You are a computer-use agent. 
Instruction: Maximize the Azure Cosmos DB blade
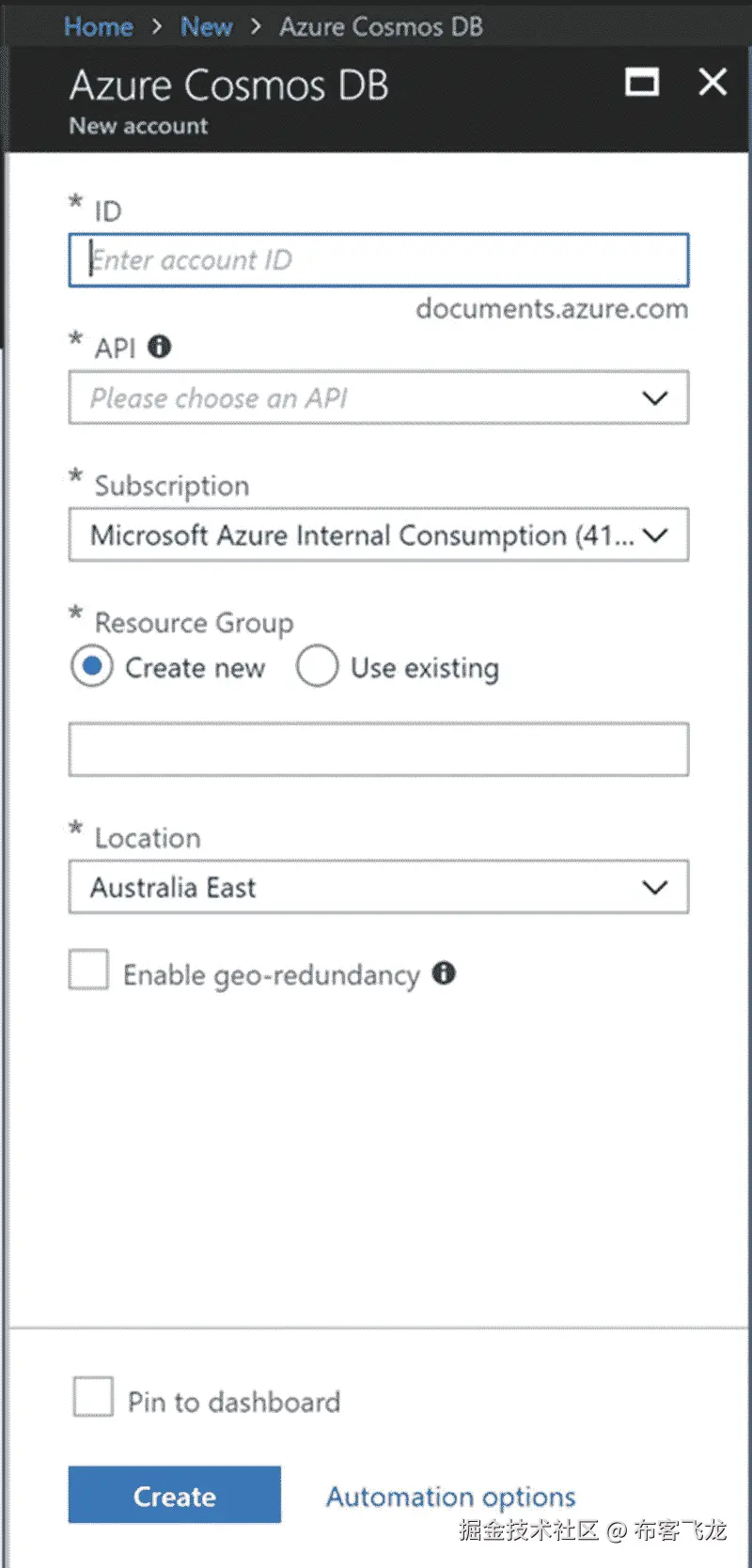(x=642, y=83)
